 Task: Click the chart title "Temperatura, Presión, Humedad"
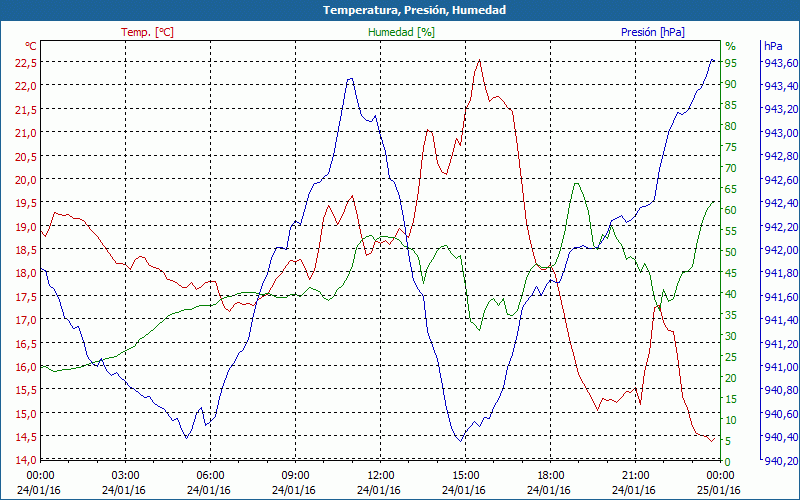coord(414,10)
